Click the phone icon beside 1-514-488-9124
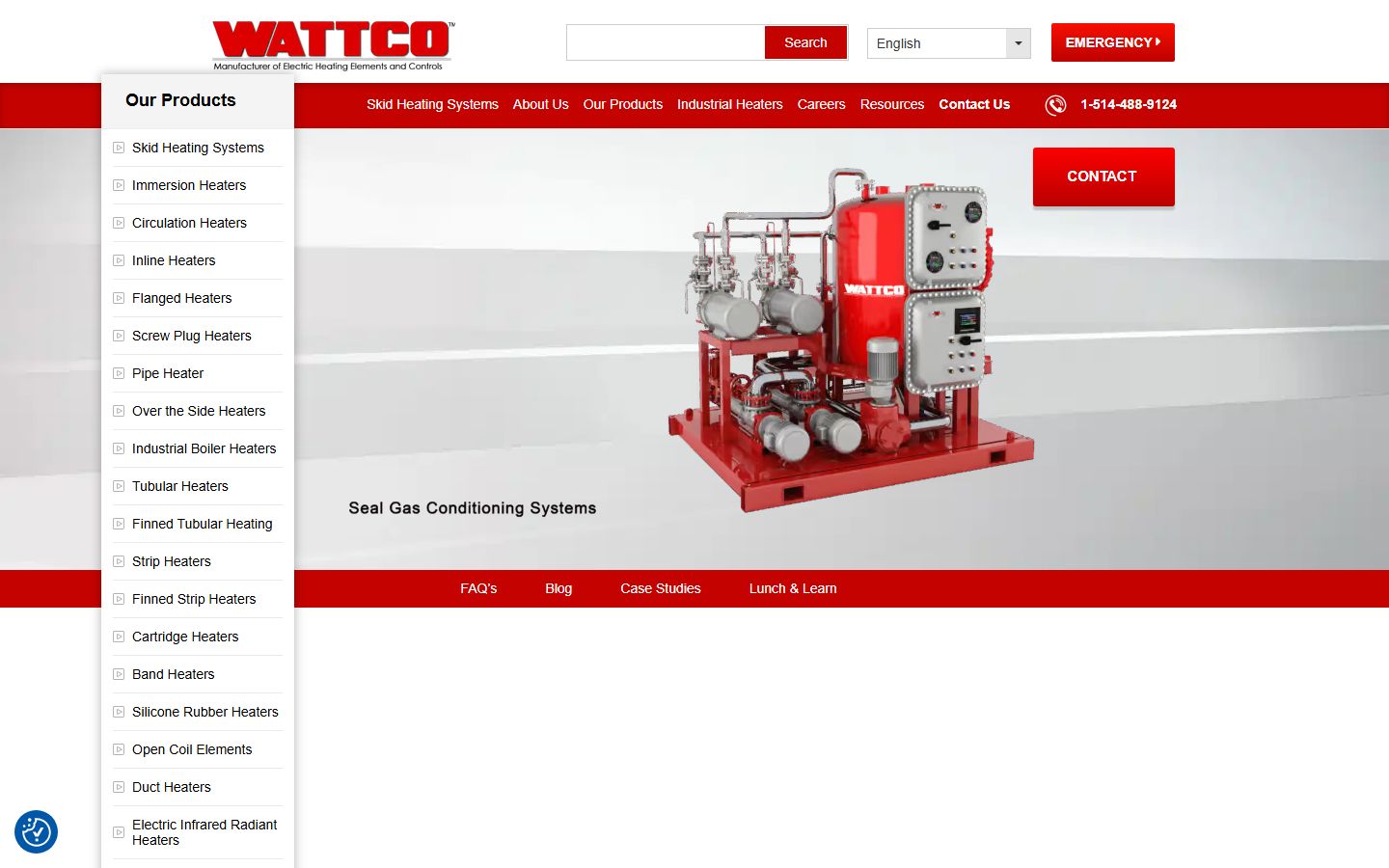The width and height of the screenshot is (1389, 868). pyautogui.click(x=1056, y=105)
